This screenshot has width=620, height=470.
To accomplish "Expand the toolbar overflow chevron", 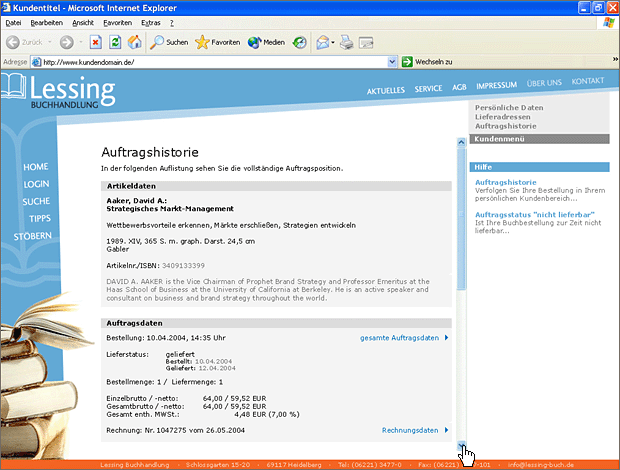I will 615,59.
